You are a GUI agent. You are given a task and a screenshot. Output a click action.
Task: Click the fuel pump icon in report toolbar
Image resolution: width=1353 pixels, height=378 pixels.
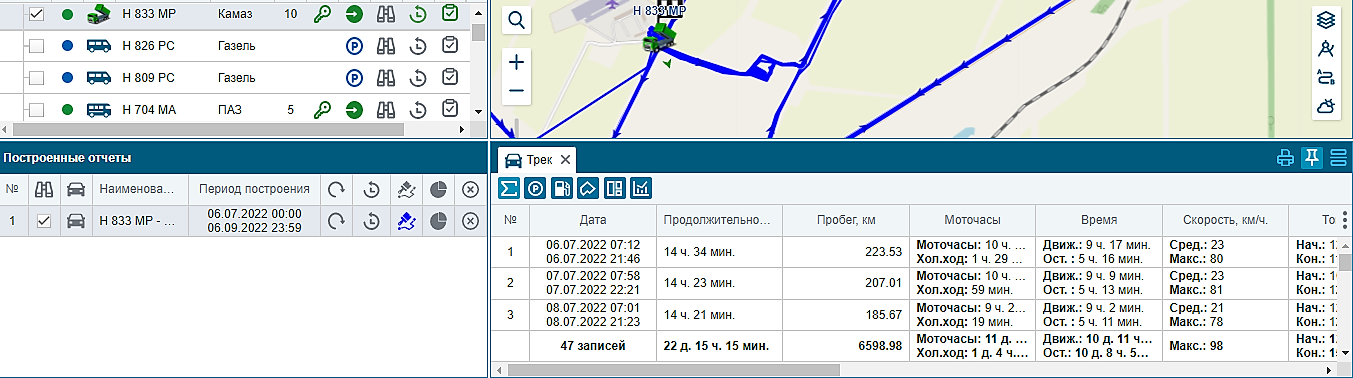click(x=562, y=187)
